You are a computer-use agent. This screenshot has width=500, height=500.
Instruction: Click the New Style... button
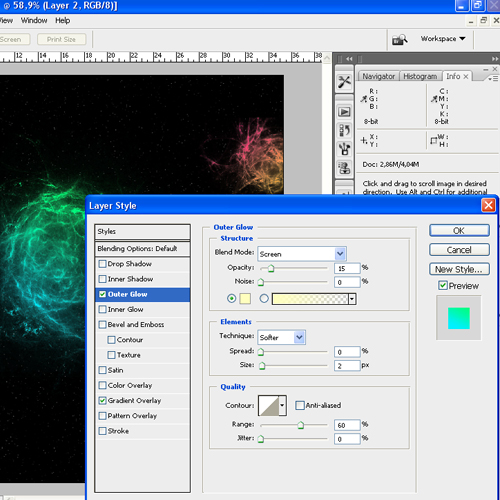459,269
